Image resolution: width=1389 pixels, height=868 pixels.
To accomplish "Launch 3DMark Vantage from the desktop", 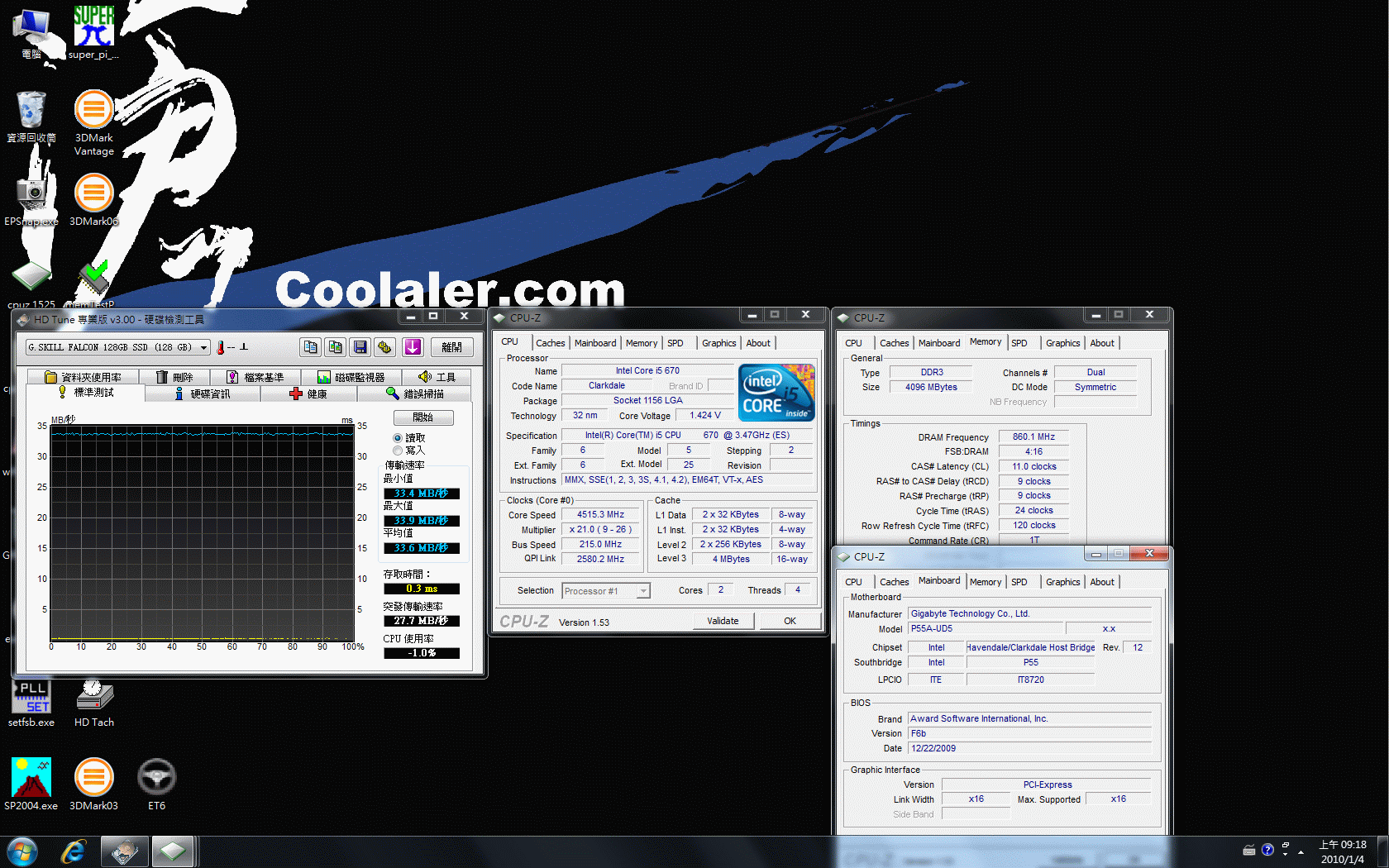I will coord(93,123).
